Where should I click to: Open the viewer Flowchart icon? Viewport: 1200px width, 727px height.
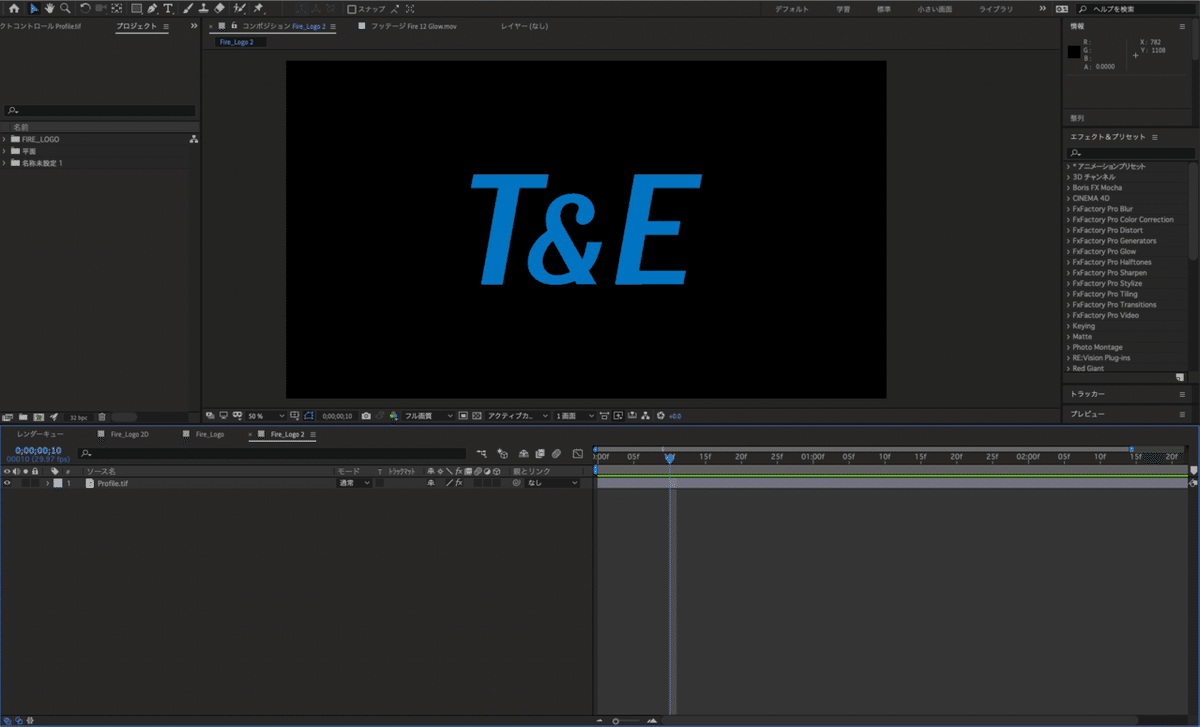pyautogui.click(x=646, y=415)
